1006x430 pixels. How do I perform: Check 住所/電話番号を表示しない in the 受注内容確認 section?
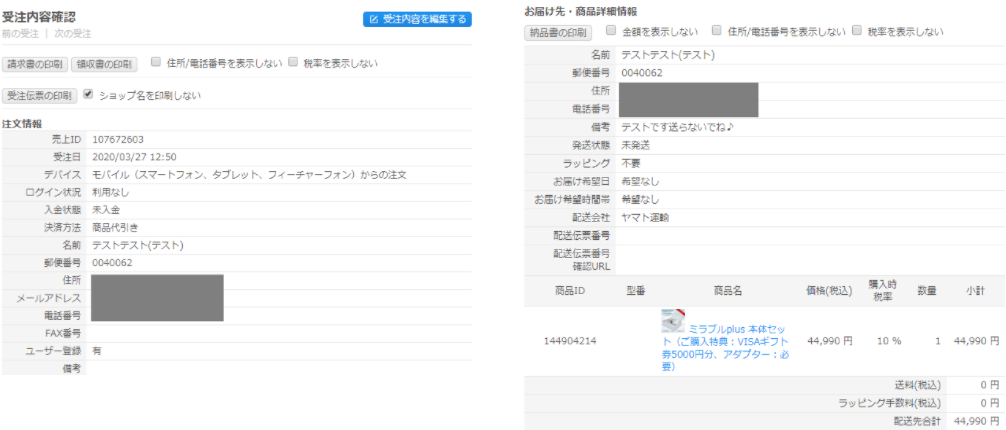coord(156,63)
